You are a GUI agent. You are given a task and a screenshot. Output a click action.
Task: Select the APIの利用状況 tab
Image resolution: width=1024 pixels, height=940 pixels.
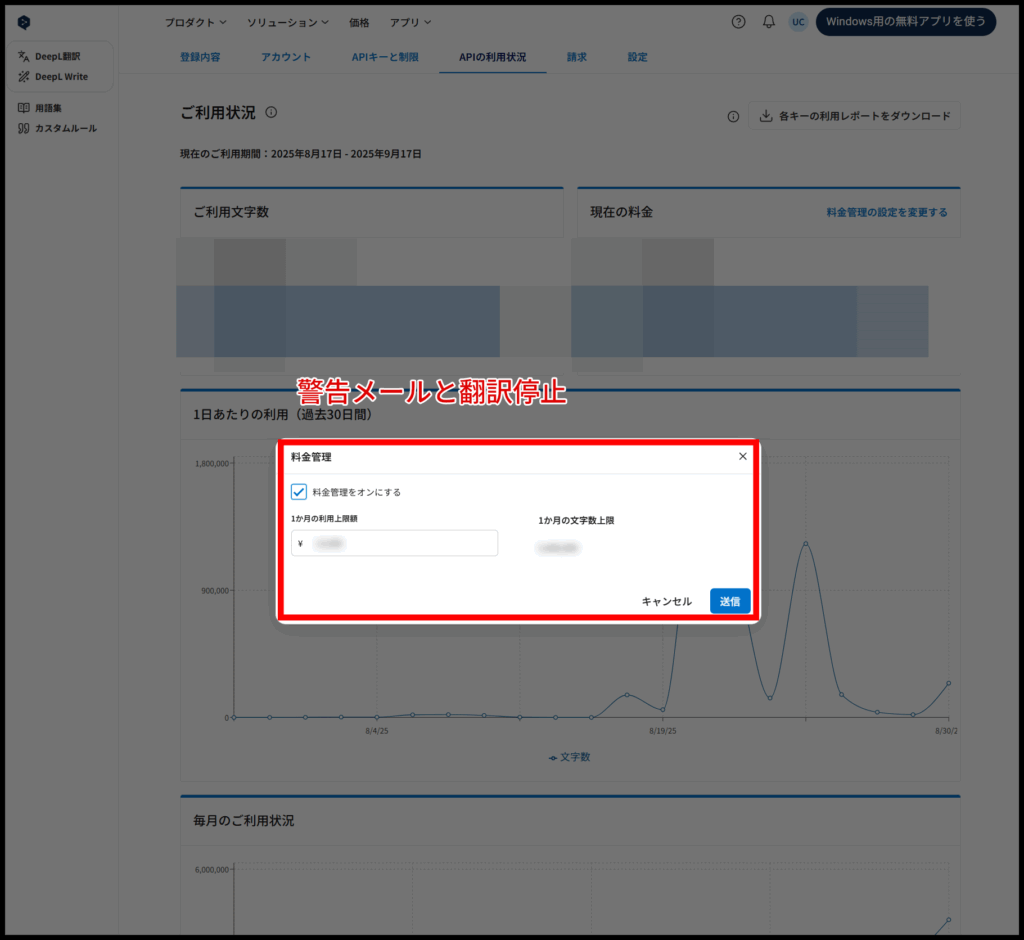[x=492, y=57]
